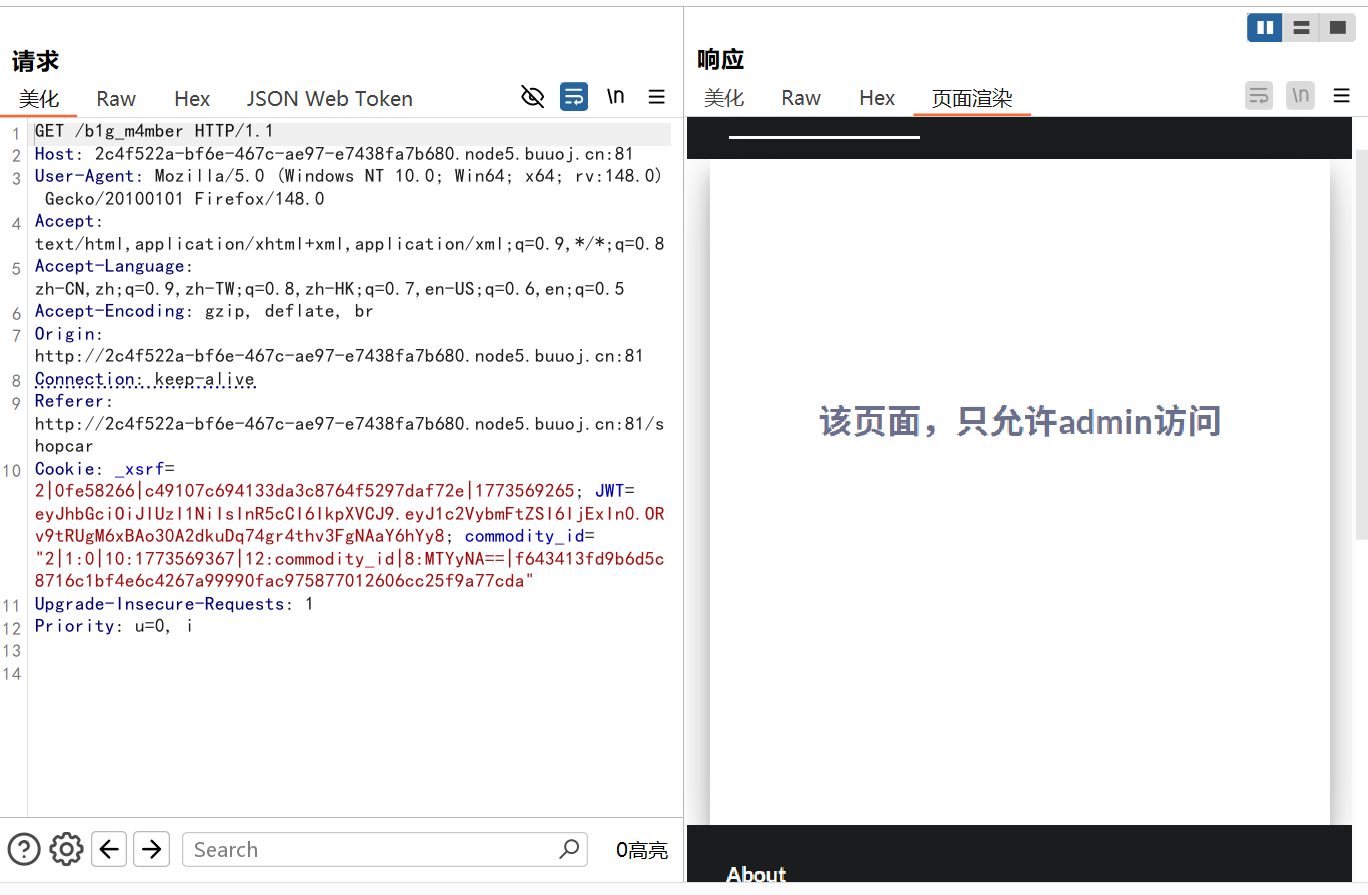Select response 美化 tab

point(724,98)
